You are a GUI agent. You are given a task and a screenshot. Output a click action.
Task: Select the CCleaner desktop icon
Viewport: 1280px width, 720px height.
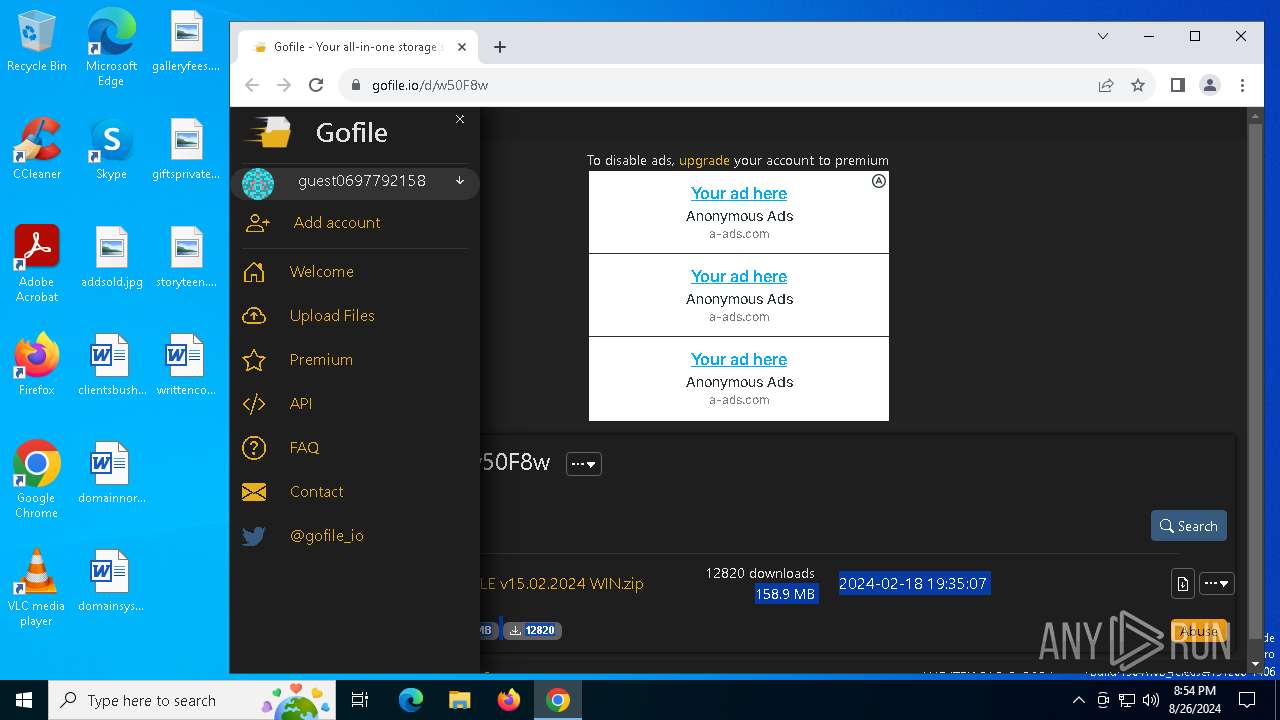(37, 150)
